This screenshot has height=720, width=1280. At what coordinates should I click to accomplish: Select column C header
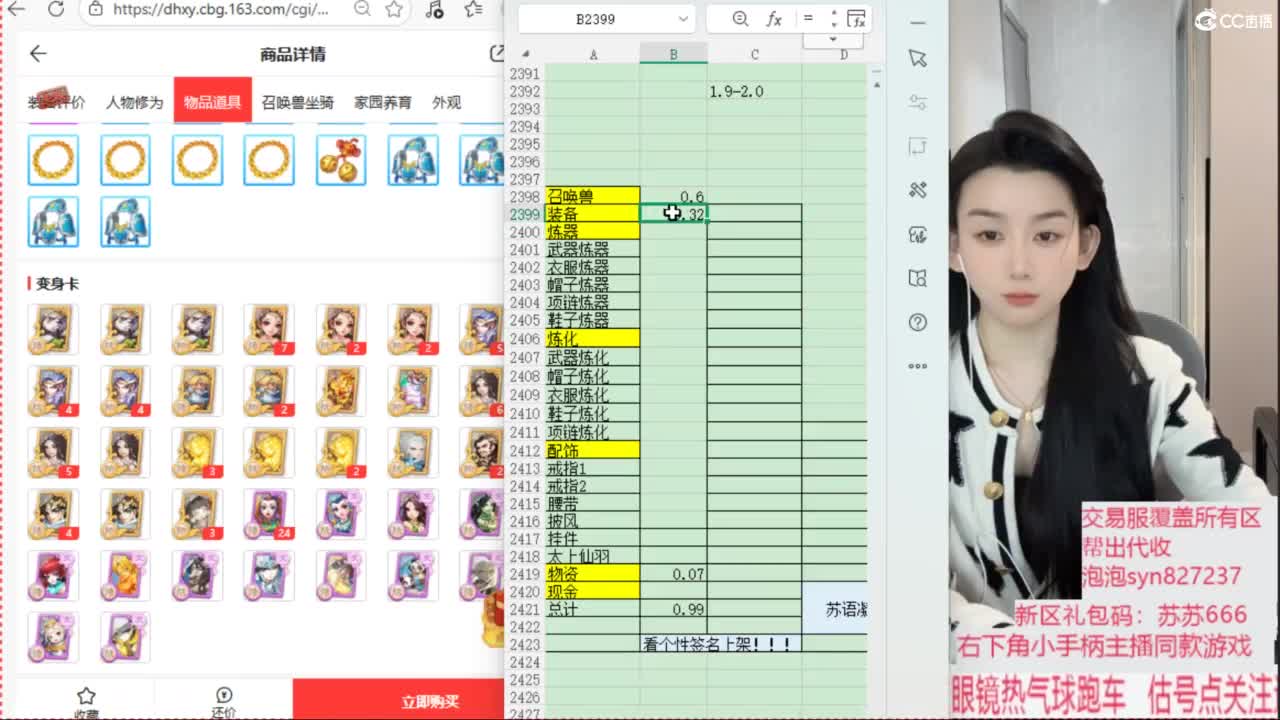[x=754, y=54]
